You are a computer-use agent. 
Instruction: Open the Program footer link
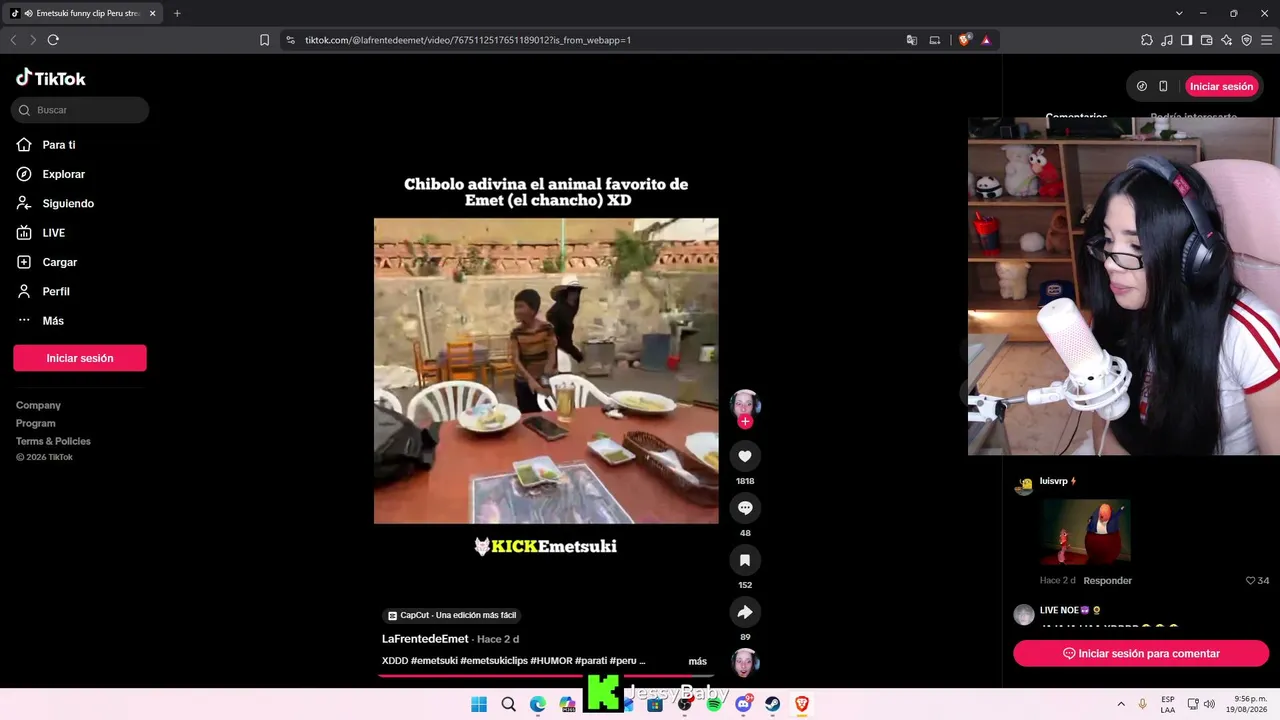[x=36, y=423]
